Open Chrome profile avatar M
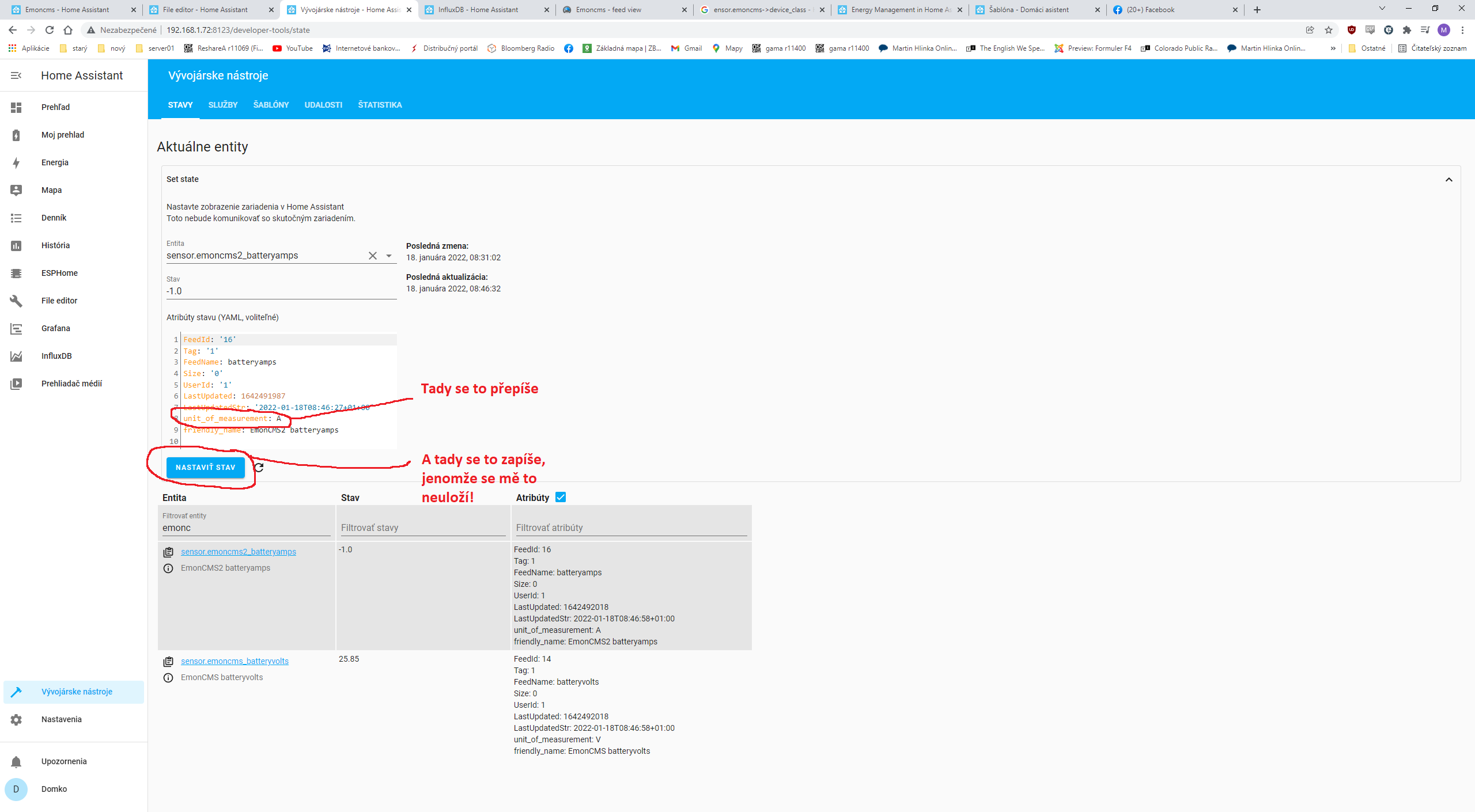This screenshot has height=812, width=1475. [1444, 30]
